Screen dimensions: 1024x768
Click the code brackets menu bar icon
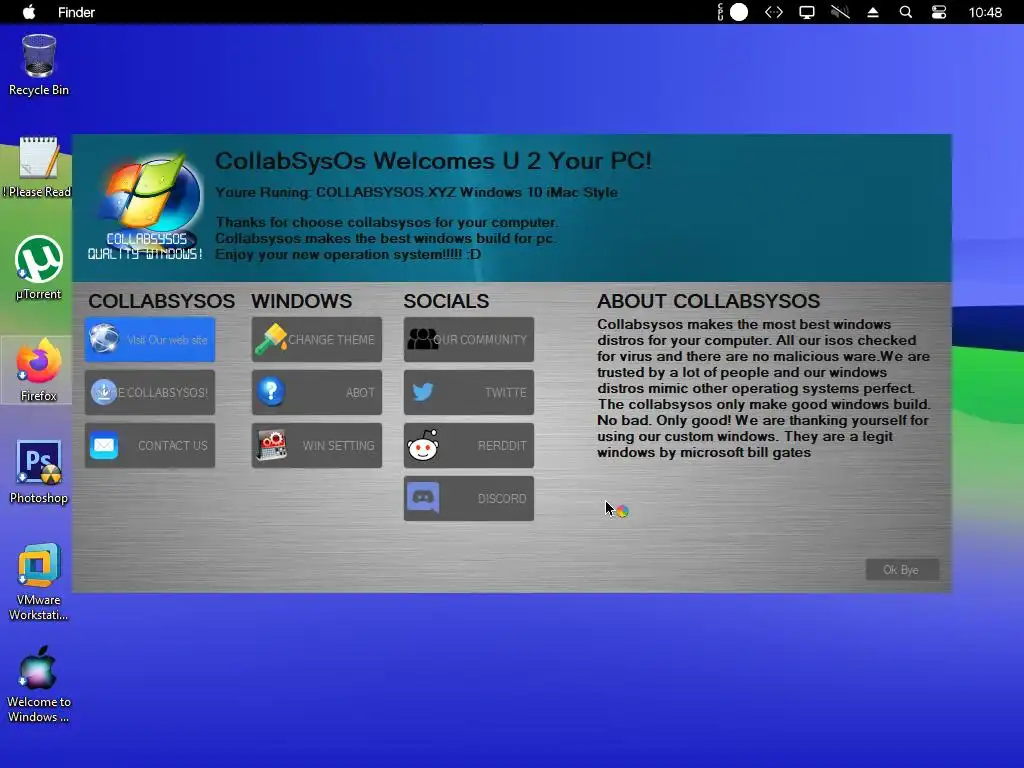774,12
